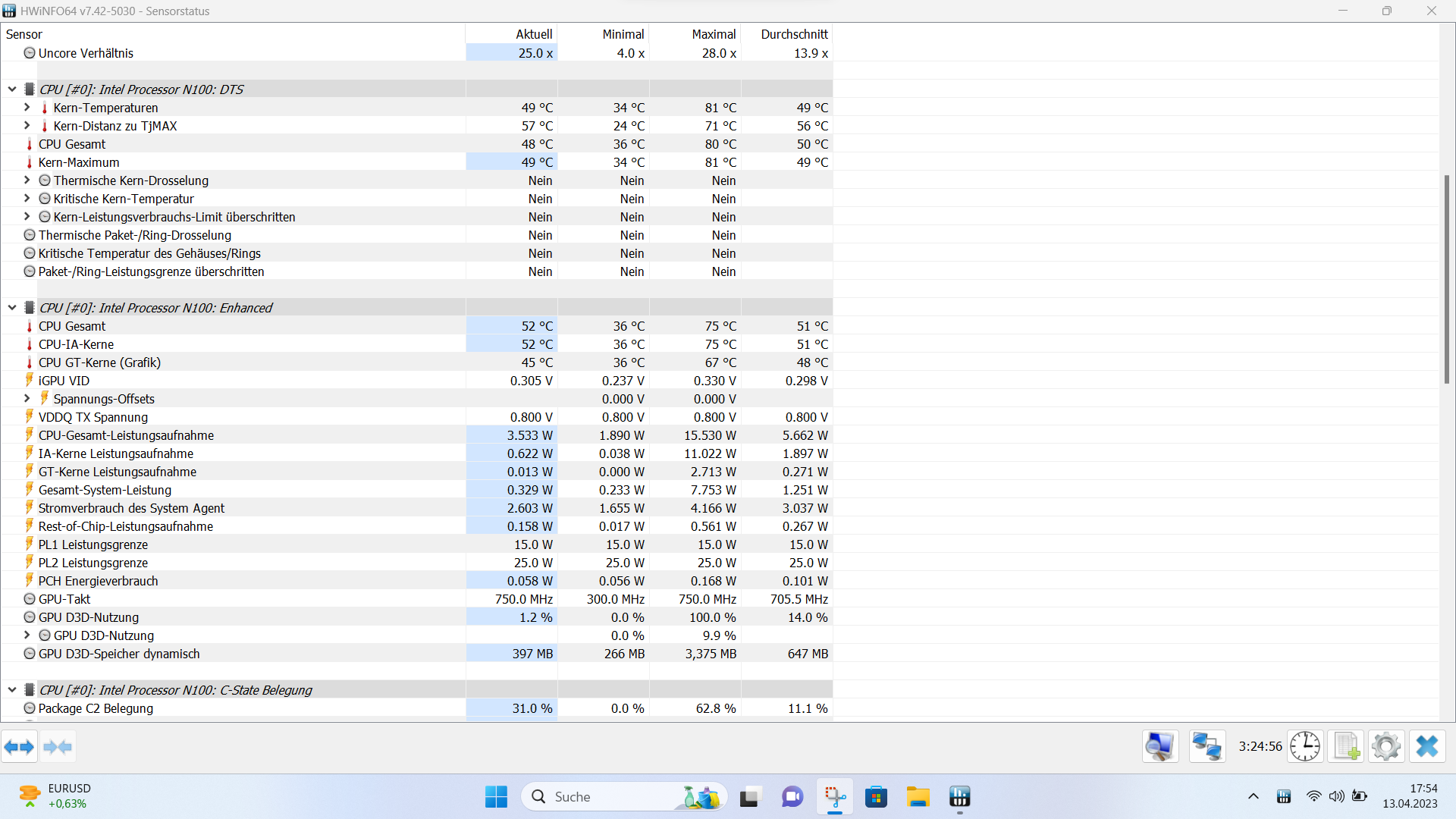Viewport: 1456px width, 819px height.
Task: Select the GPU D3D-Speicher dynamisch row
Action: click(x=417, y=654)
